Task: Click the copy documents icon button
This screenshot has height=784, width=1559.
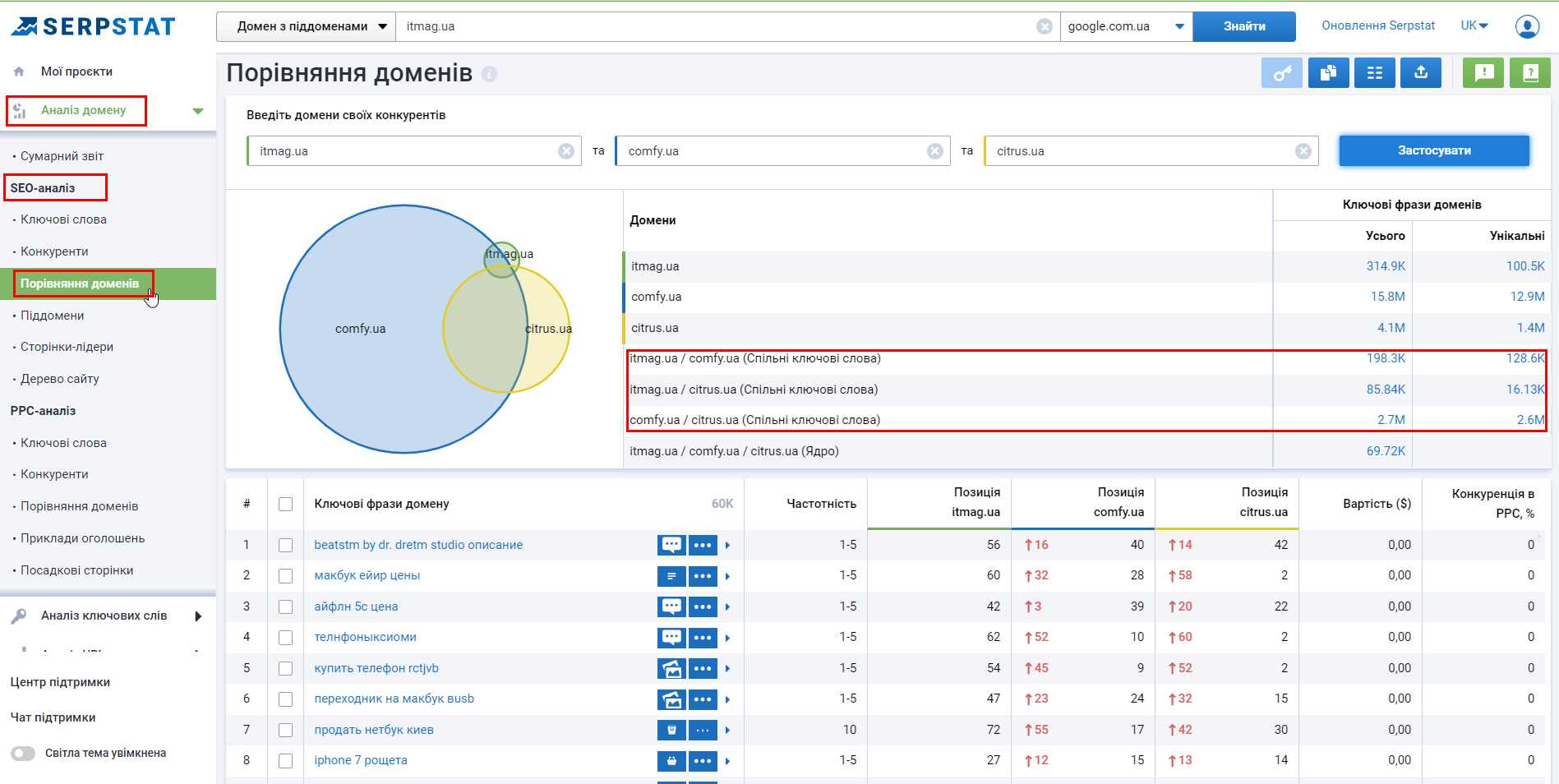Action: tap(1328, 73)
